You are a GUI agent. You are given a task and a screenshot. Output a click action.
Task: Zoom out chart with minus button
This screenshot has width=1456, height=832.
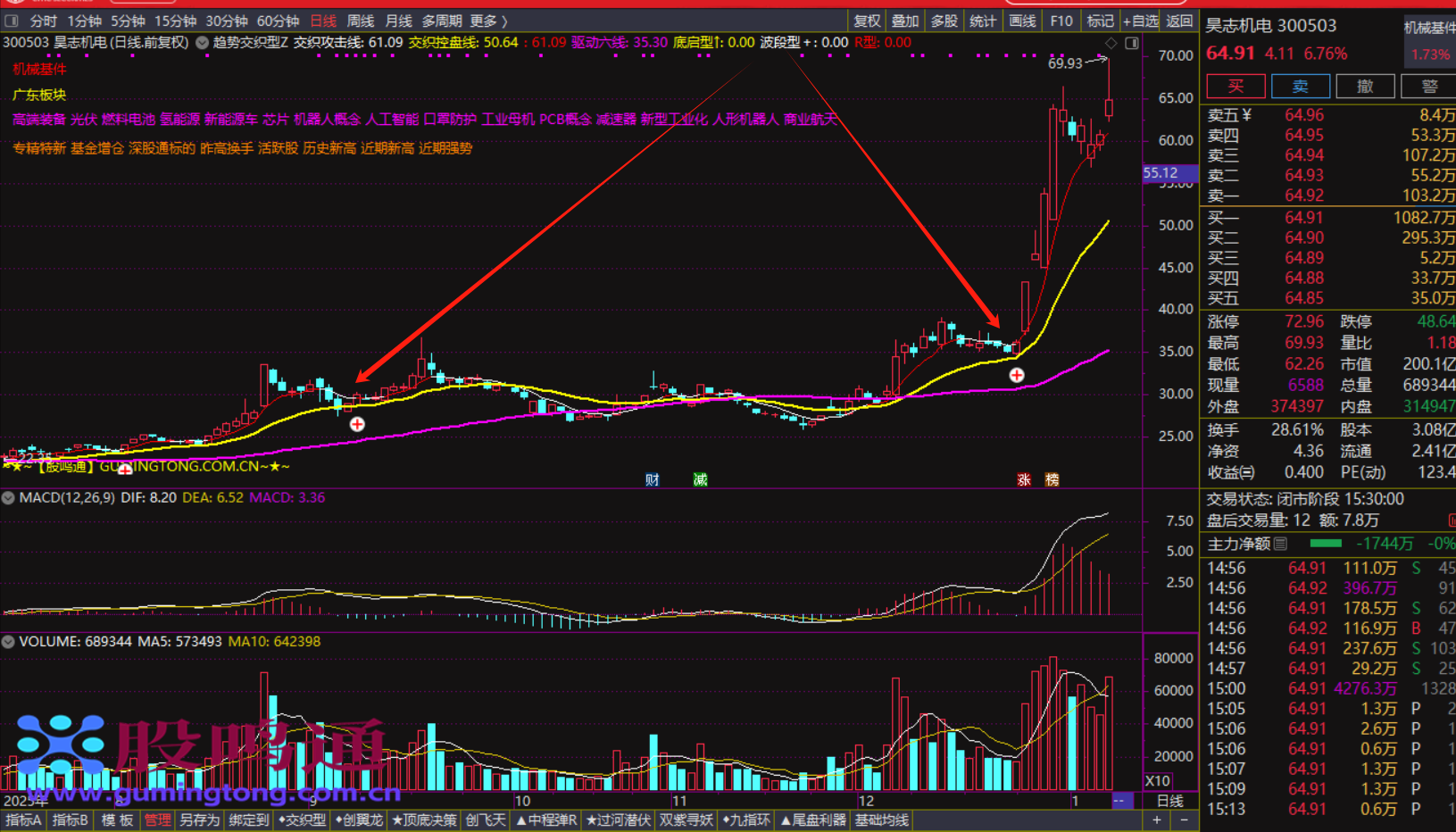[x=1185, y=820]
